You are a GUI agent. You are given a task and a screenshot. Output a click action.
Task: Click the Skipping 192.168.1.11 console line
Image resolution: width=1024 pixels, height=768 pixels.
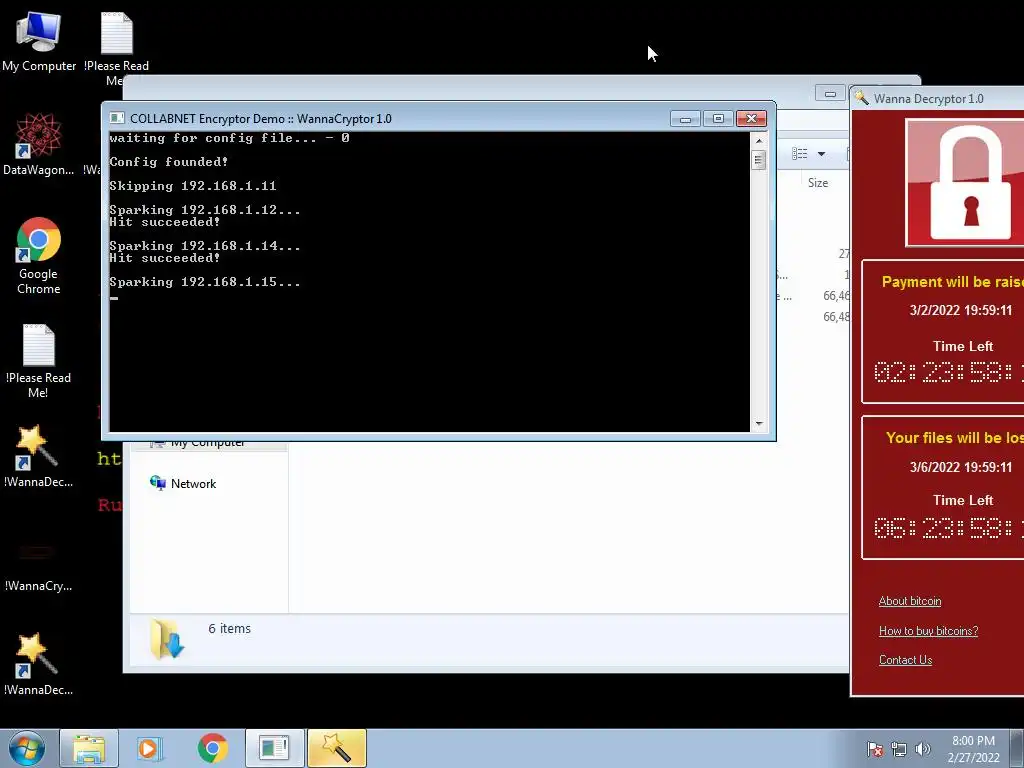click(193, 186)
